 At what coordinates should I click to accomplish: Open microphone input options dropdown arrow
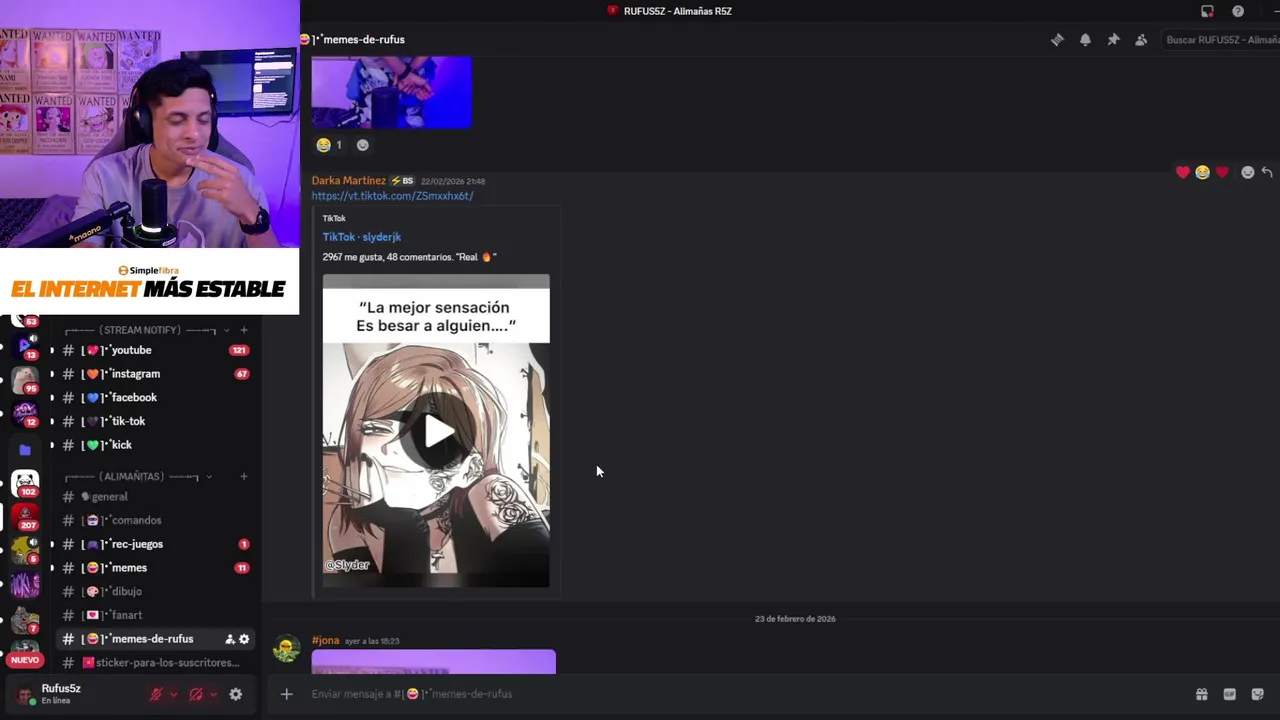tap(173, 694)
